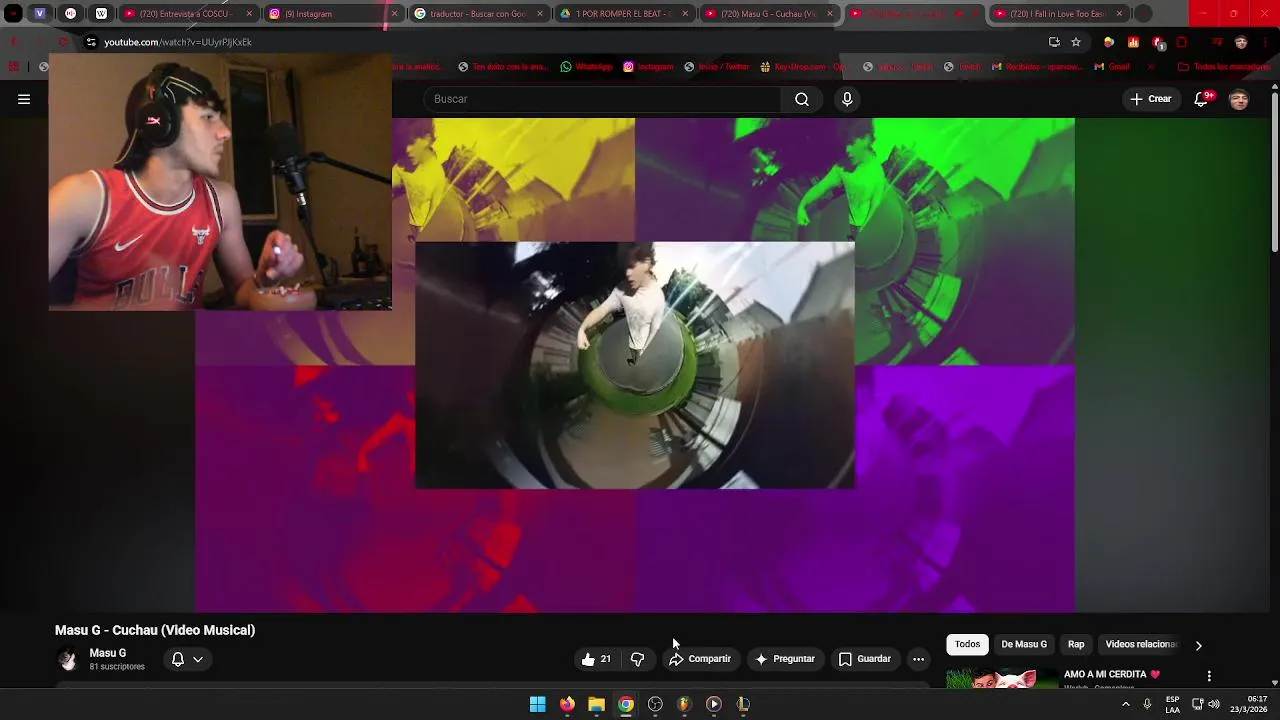1280x720 pixels.
Task: Open the Masu G channel avatar
Action: (x=67, y=659)
